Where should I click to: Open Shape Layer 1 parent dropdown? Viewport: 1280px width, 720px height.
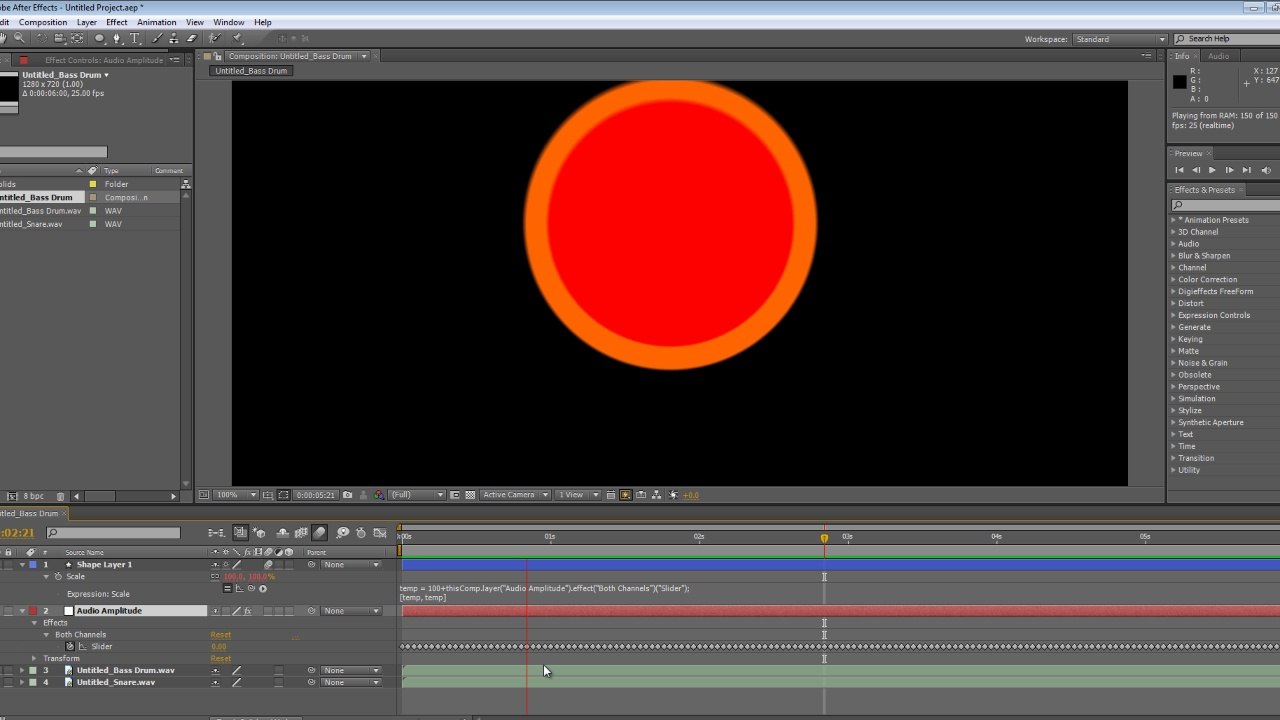coord(351,565)
